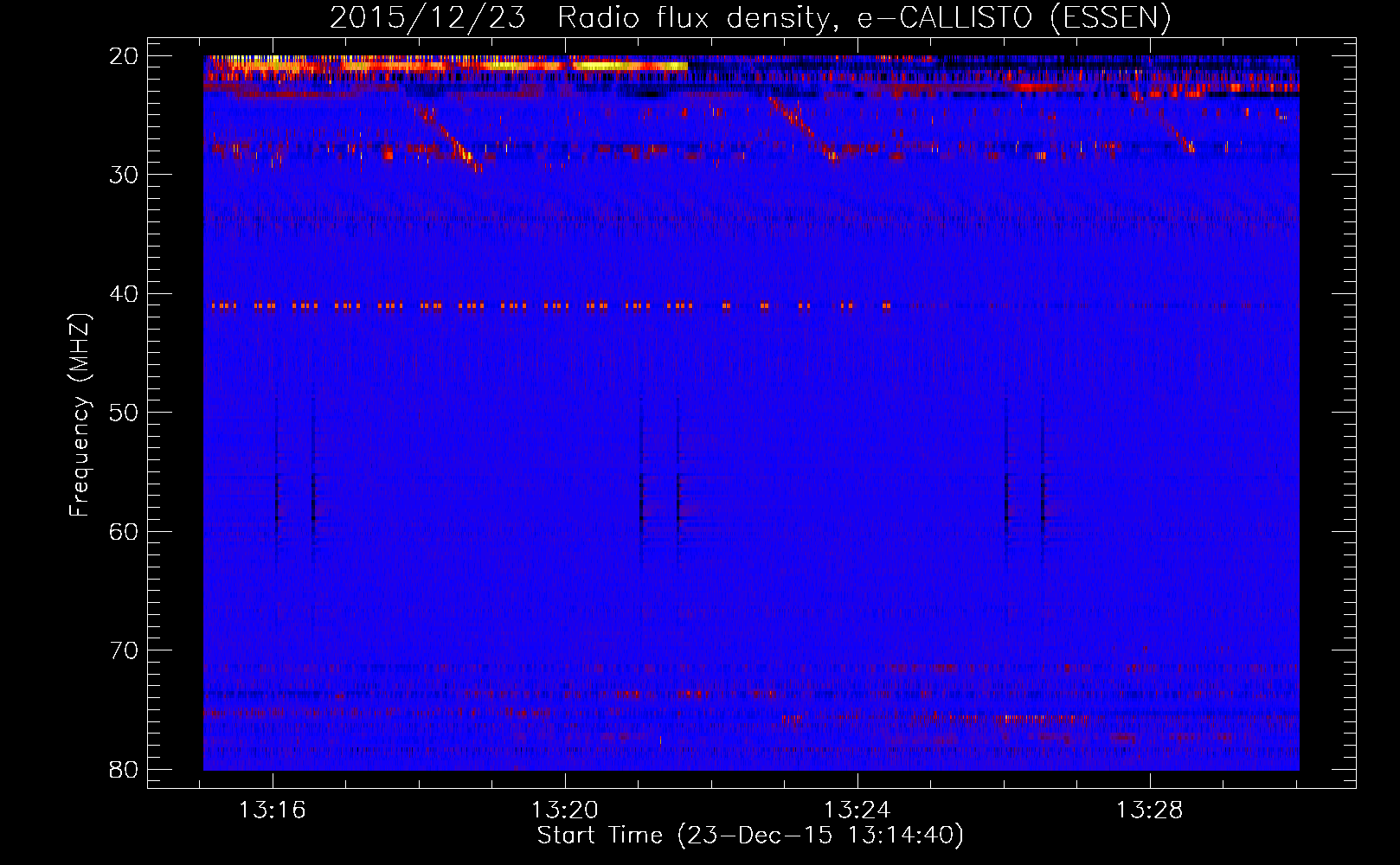This screenshot has height=865, width=1400.
Task: Click the 'Start Time (23-Dec-15 13:14:40)' label
Action: (x=750, y=836)
